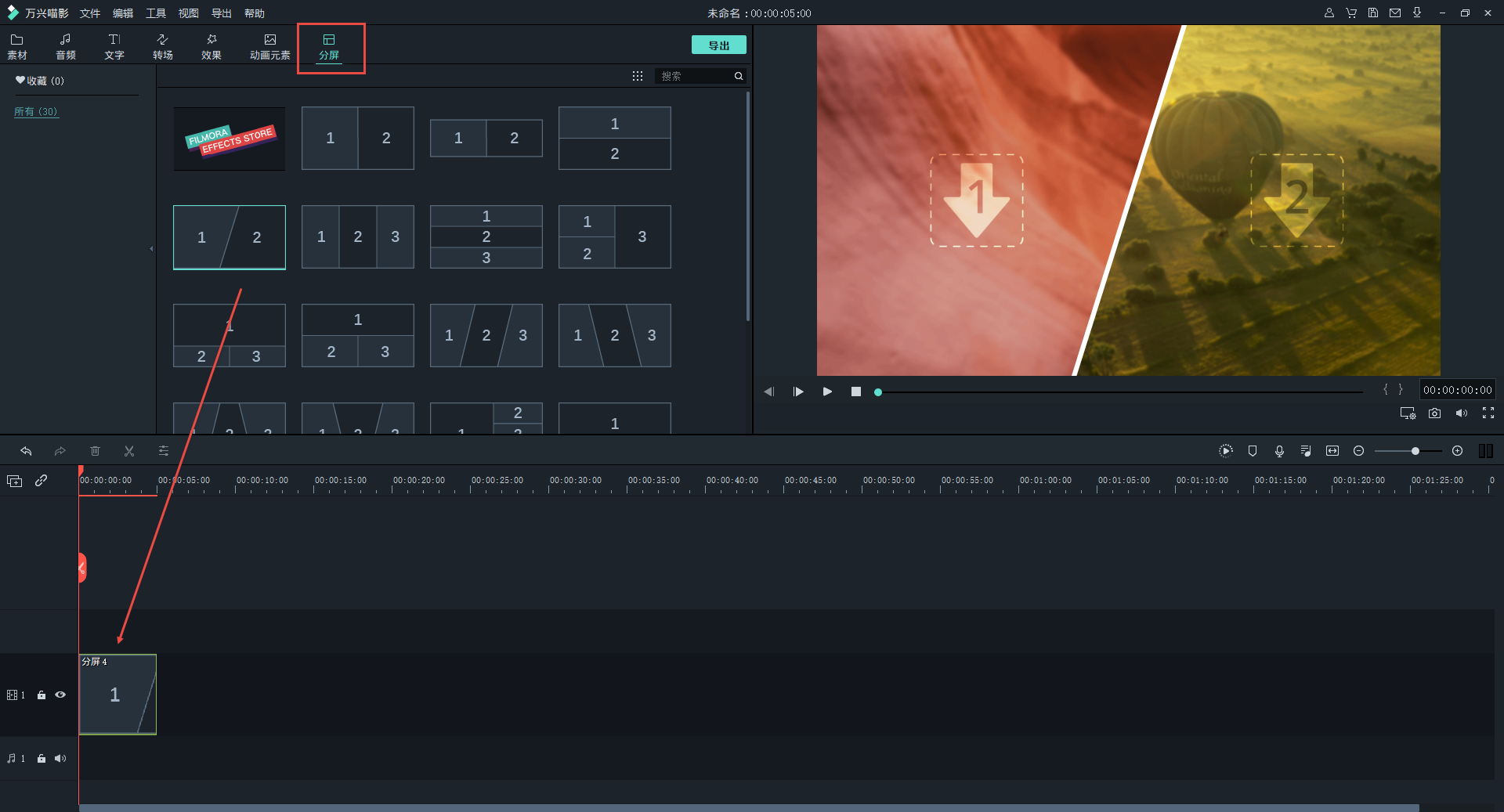Open the audio mixer icon
This screenshot has height=812, width=1504.
pyautogui.click(x=1306, y=451)
